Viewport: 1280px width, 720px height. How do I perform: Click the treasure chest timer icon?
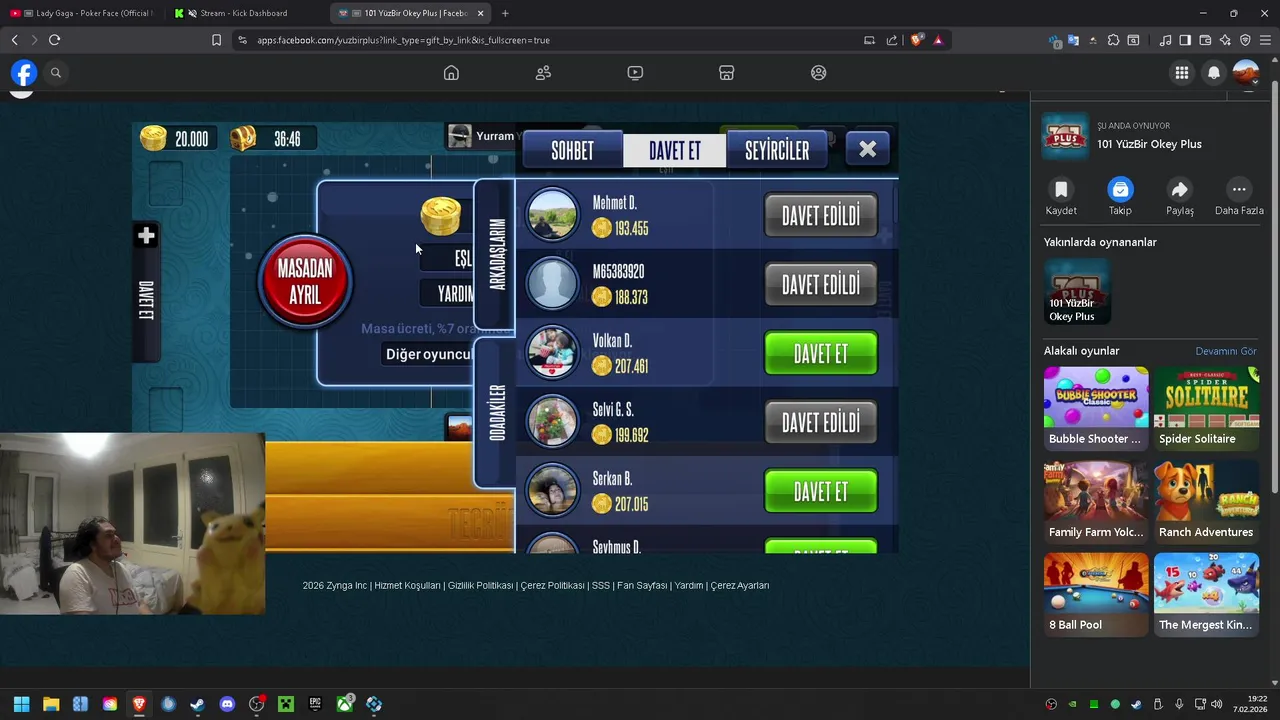click(x=243, y=139)
